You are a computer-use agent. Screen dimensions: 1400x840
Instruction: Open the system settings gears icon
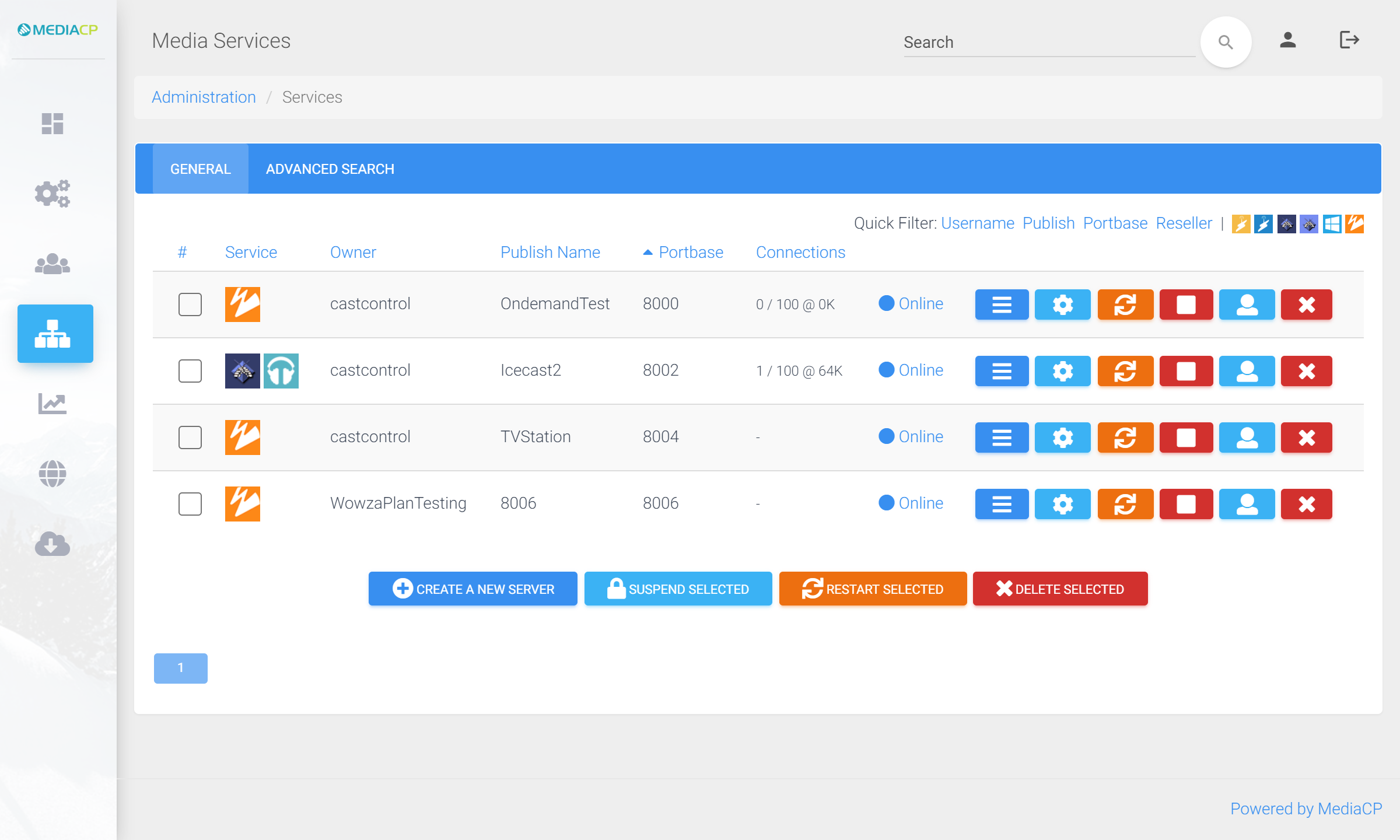pos(52,193)
